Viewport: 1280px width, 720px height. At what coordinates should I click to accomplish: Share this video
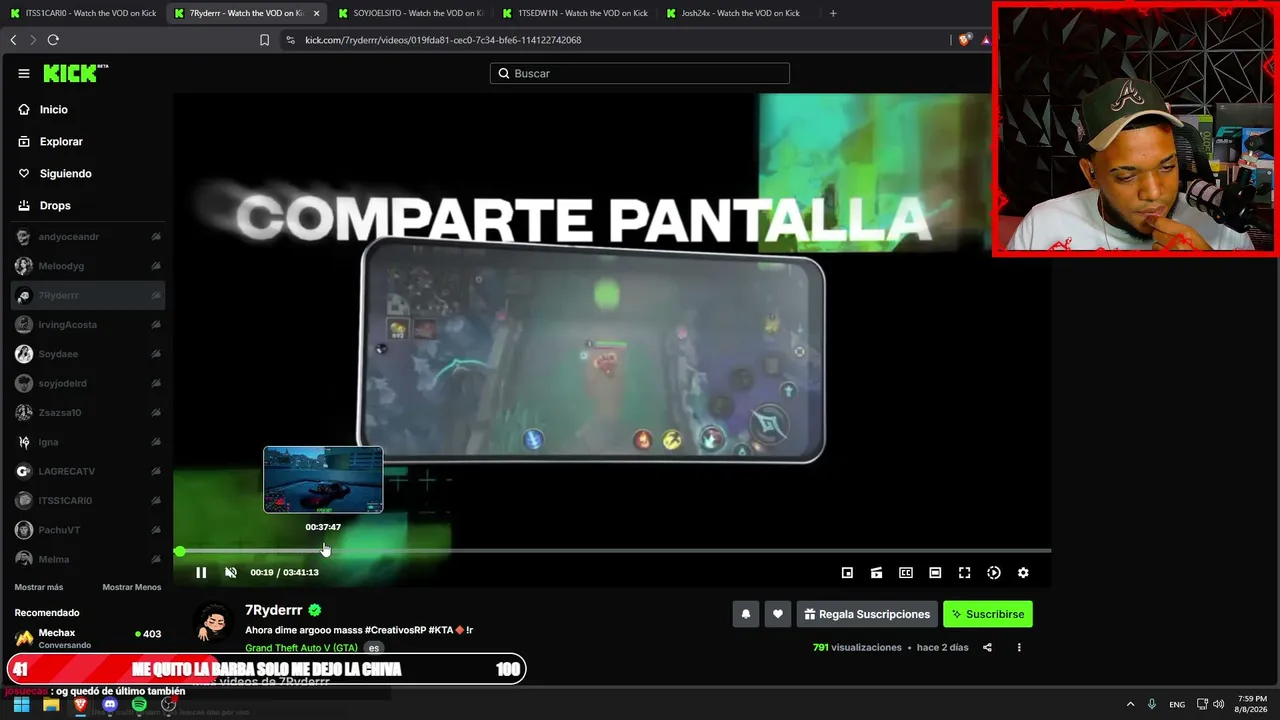pyautogui.click(x=987, y=648)
